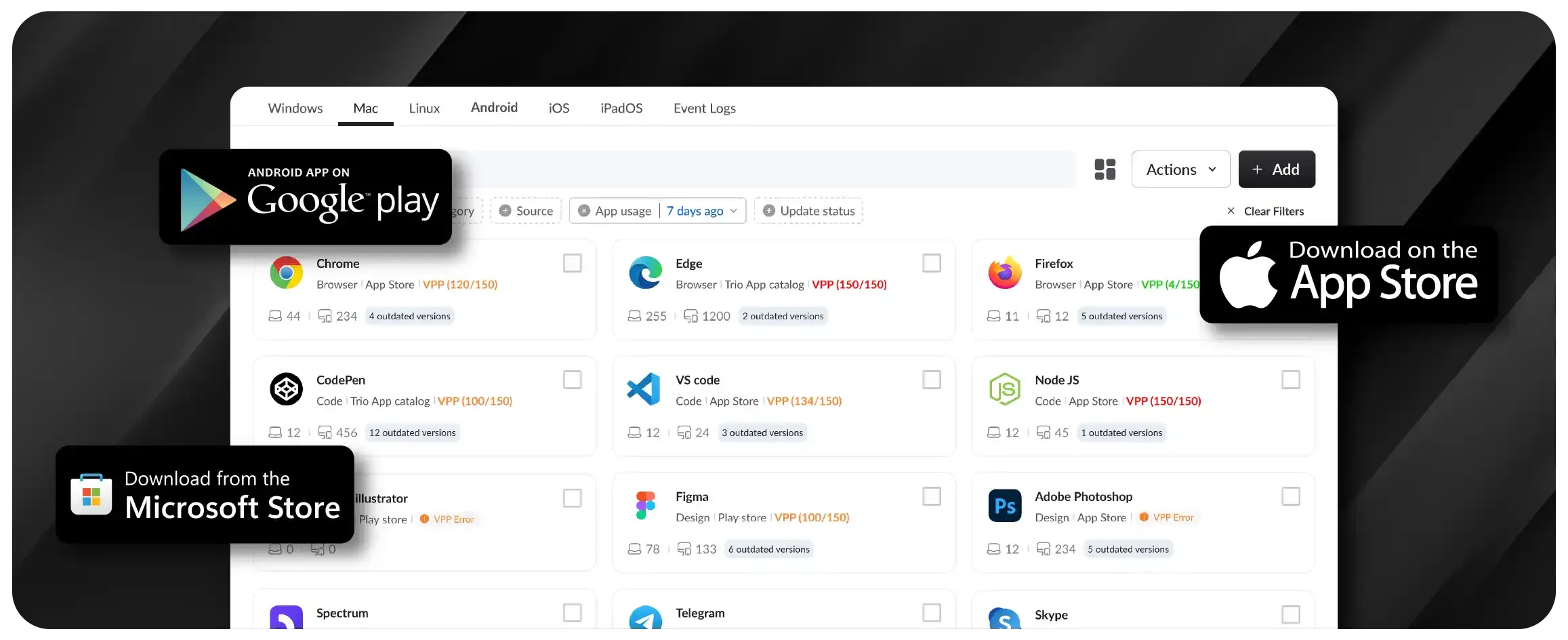Click the CodePen app icon
This screenshot has width=1568, height=640.
click(287, 389)
